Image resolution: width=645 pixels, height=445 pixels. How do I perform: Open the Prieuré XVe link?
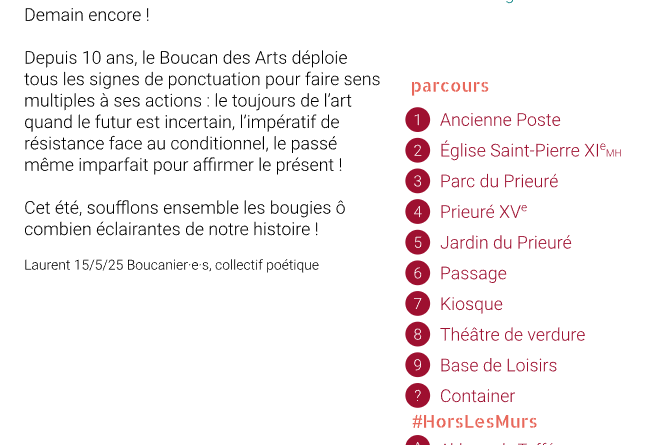click(483, 212)
